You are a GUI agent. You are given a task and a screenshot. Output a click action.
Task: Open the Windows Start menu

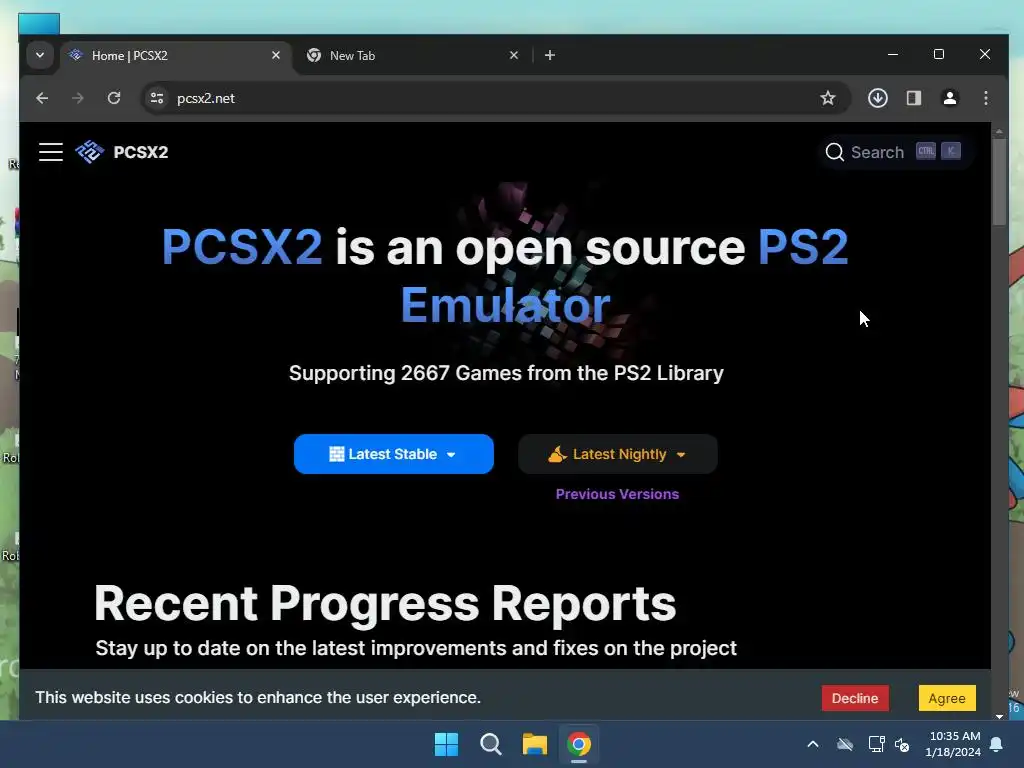point(447,744)
